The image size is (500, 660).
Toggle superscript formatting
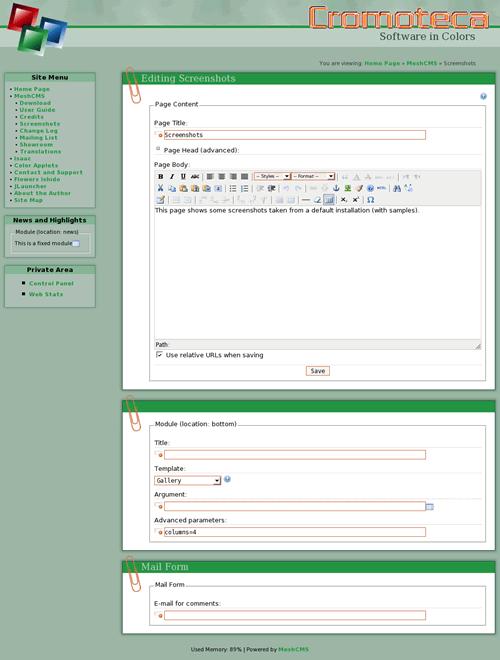tap(356, 200)
